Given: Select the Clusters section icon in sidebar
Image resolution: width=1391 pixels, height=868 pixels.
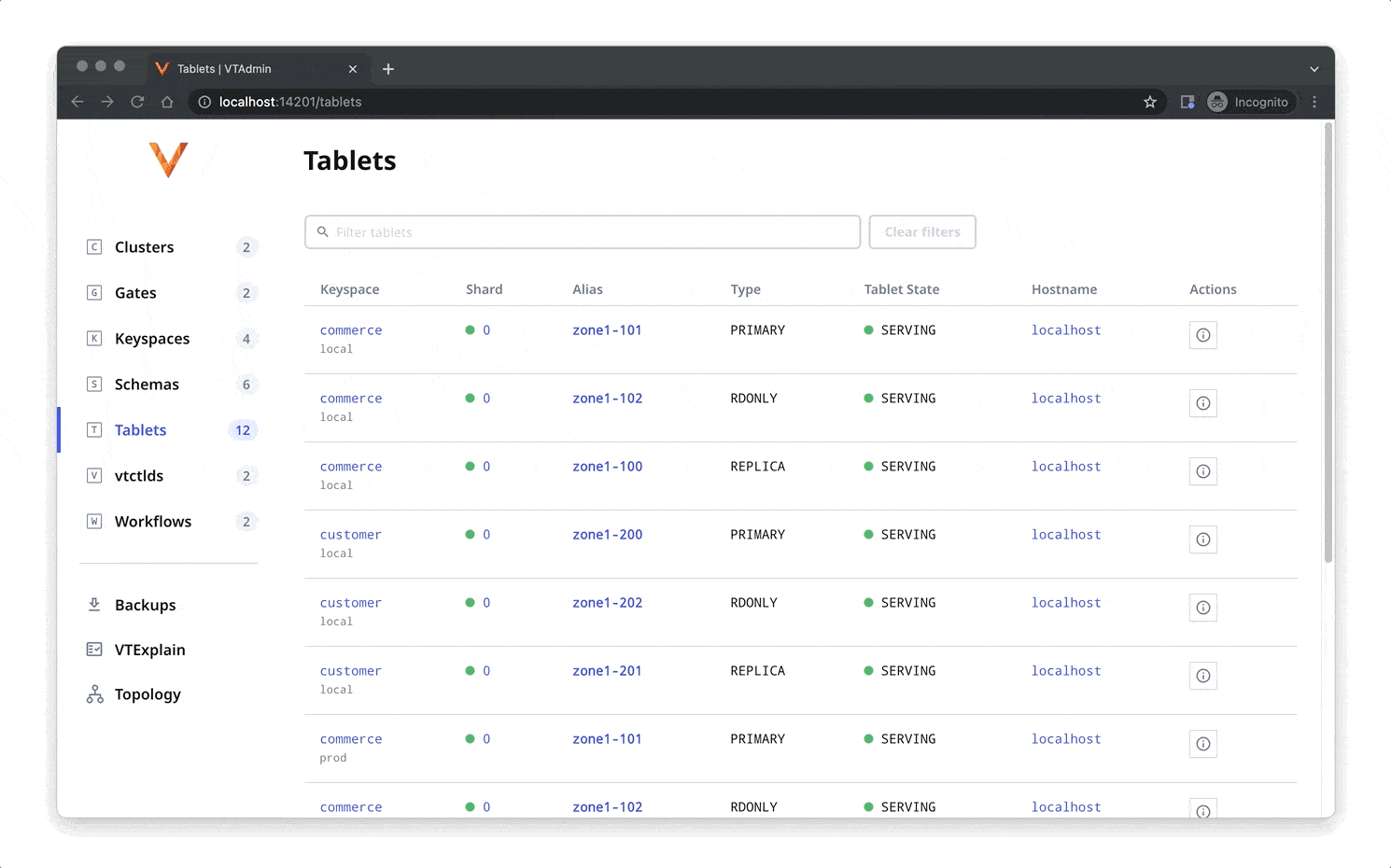Looking at the screenshot, I should coord(94,246).
